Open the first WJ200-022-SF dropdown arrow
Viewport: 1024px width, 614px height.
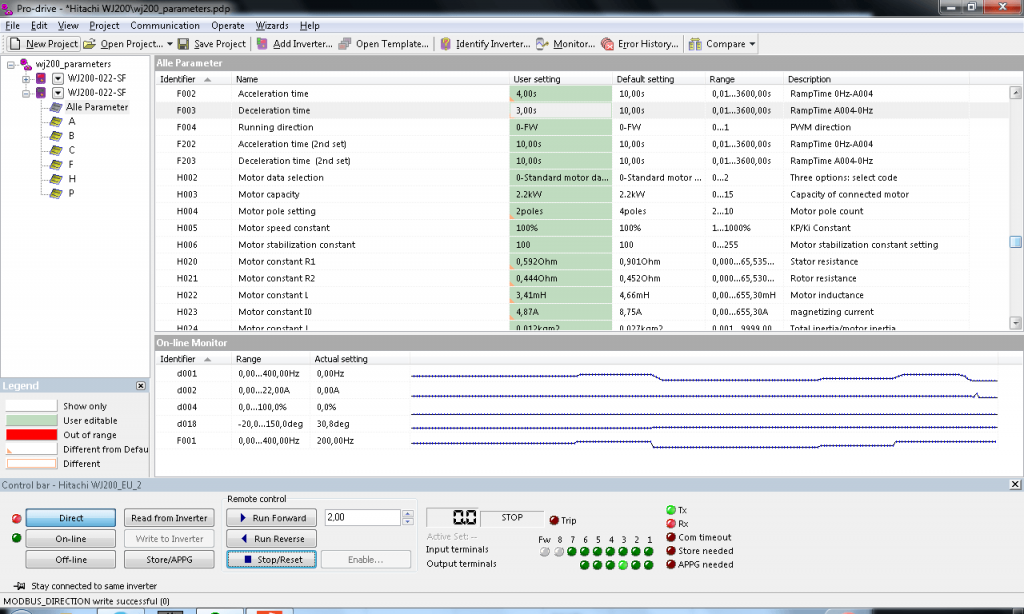click(x=57, y=78)
